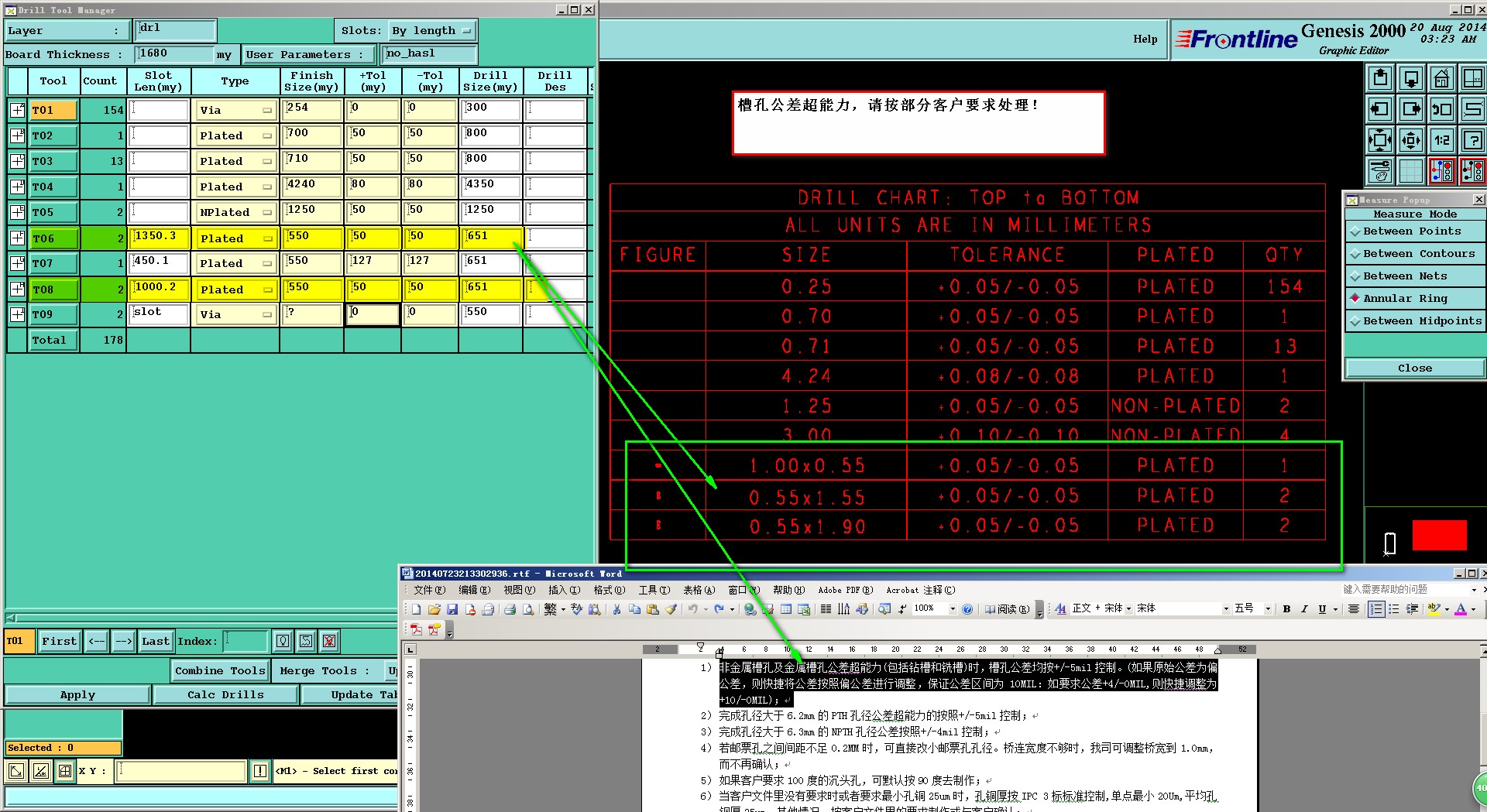Image resolution: width=1487 pixels, height=812 pixels.
Task: Click the pan down icon in Graphic Editor
Action: 1411,78
